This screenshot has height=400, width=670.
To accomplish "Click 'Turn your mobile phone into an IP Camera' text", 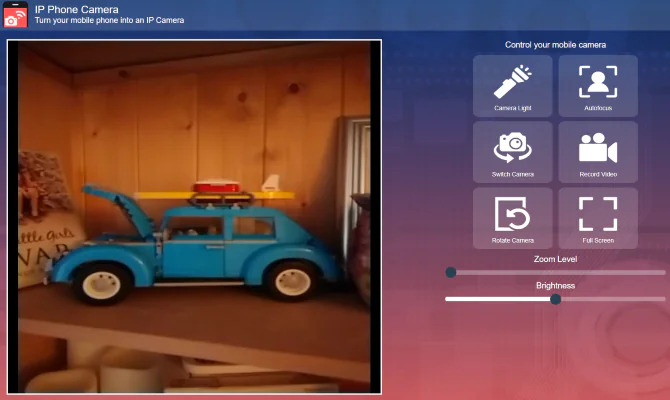I will point(109,20).
